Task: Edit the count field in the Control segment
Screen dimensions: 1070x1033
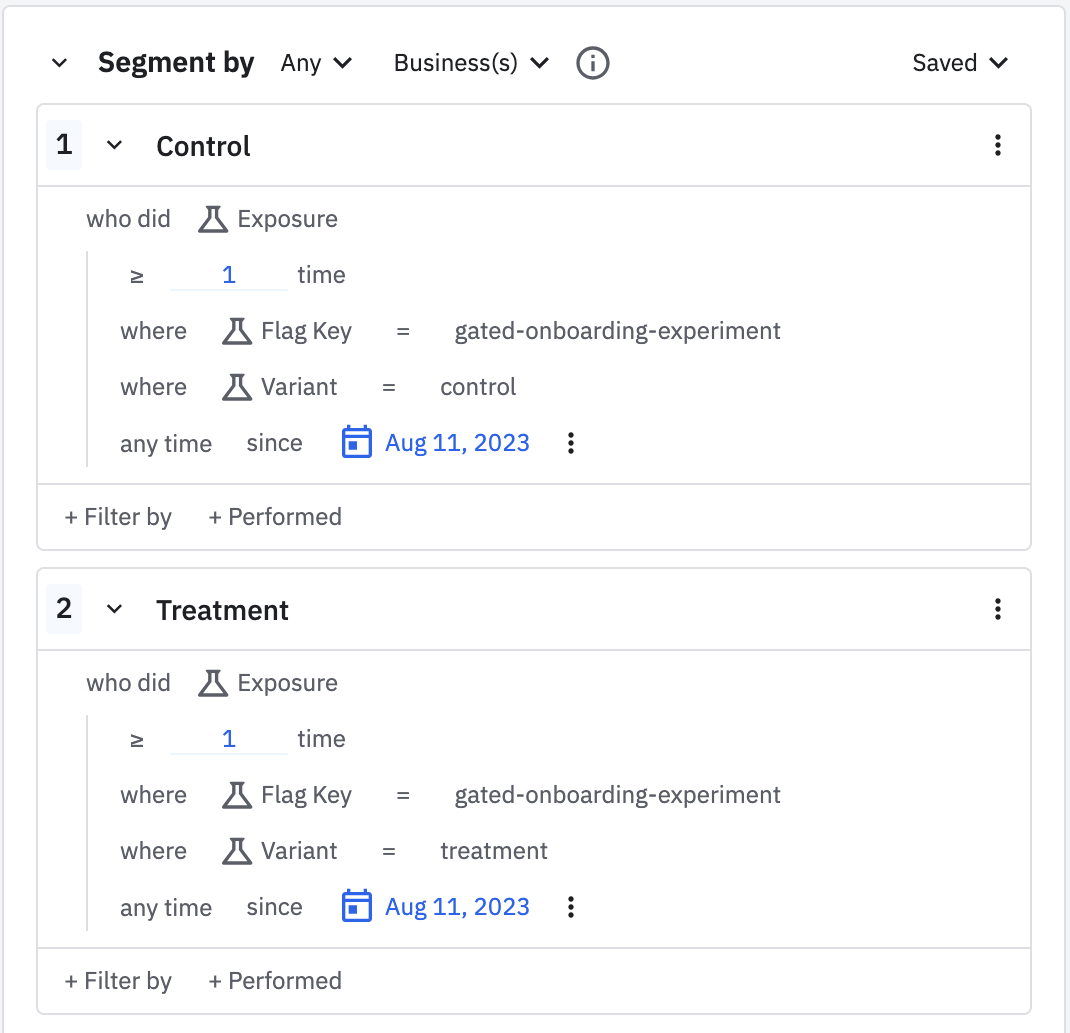Action: [x=229, y=275]
